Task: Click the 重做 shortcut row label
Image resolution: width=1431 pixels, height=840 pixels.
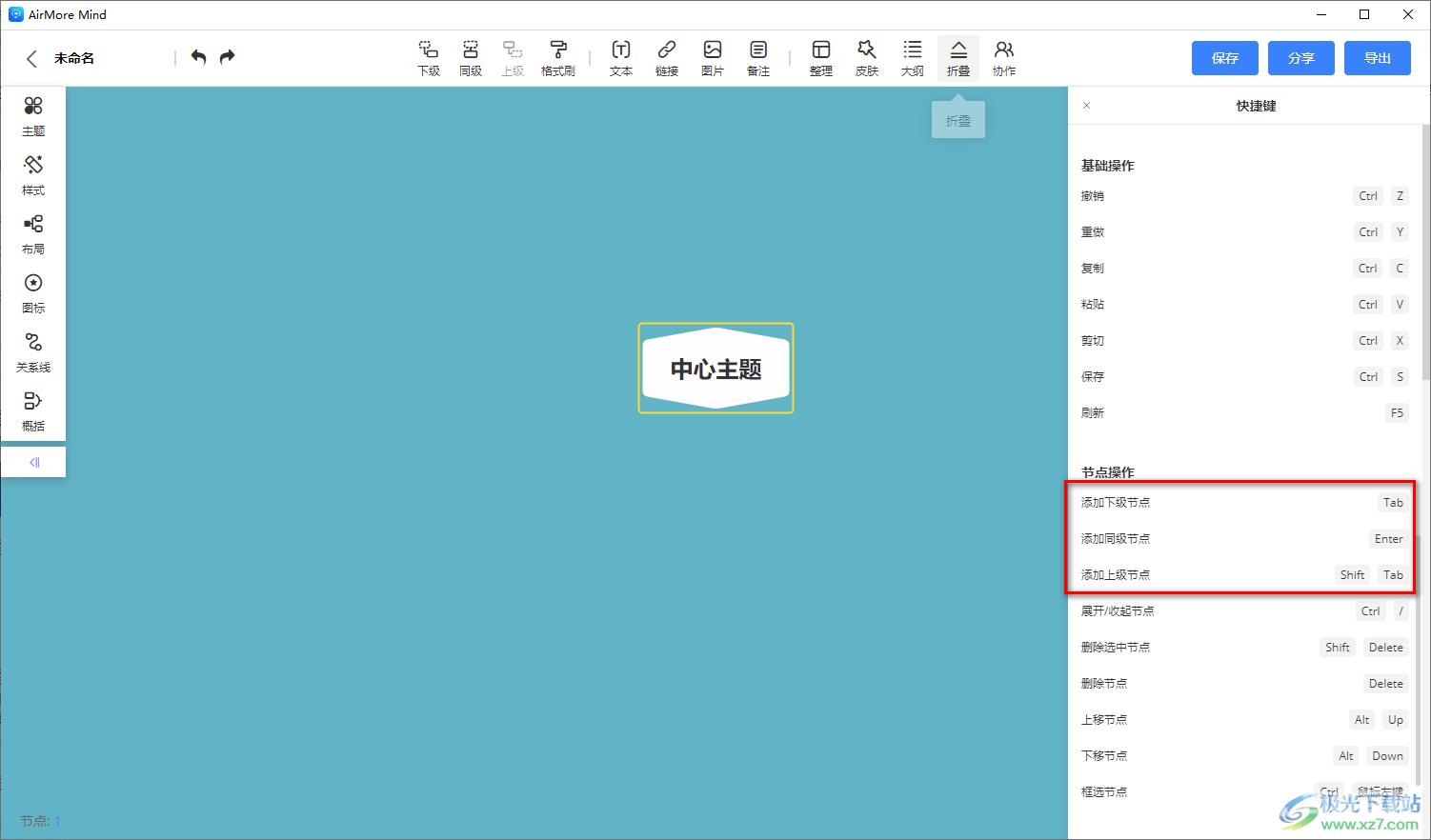Action: [x=1093, y=232]
